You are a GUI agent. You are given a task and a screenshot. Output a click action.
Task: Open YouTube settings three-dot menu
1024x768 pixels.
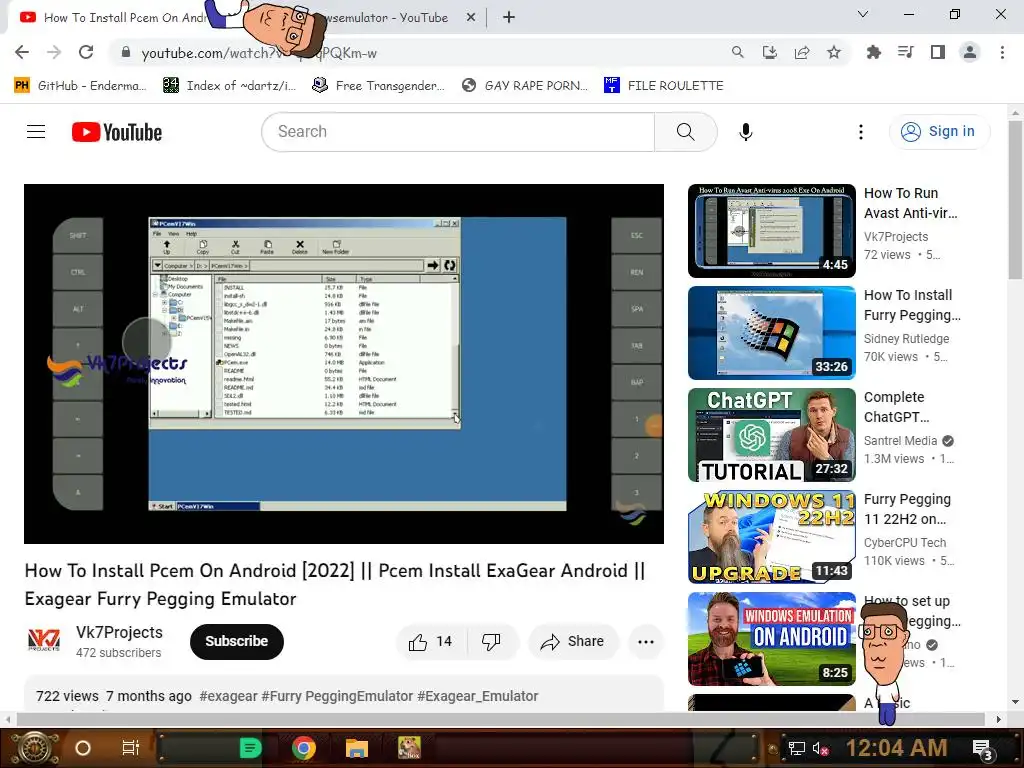tap(861, 132)
